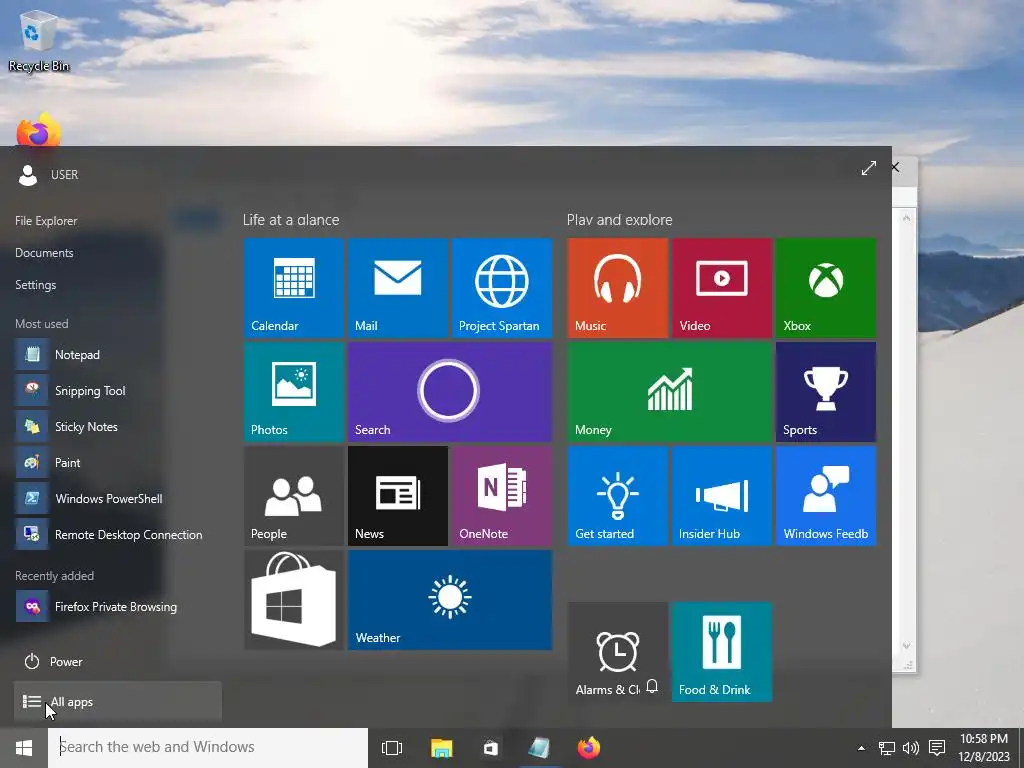Click the search the web and Windows box
The width and height of the screenshot is (1024, 768).
coord(208,747)
